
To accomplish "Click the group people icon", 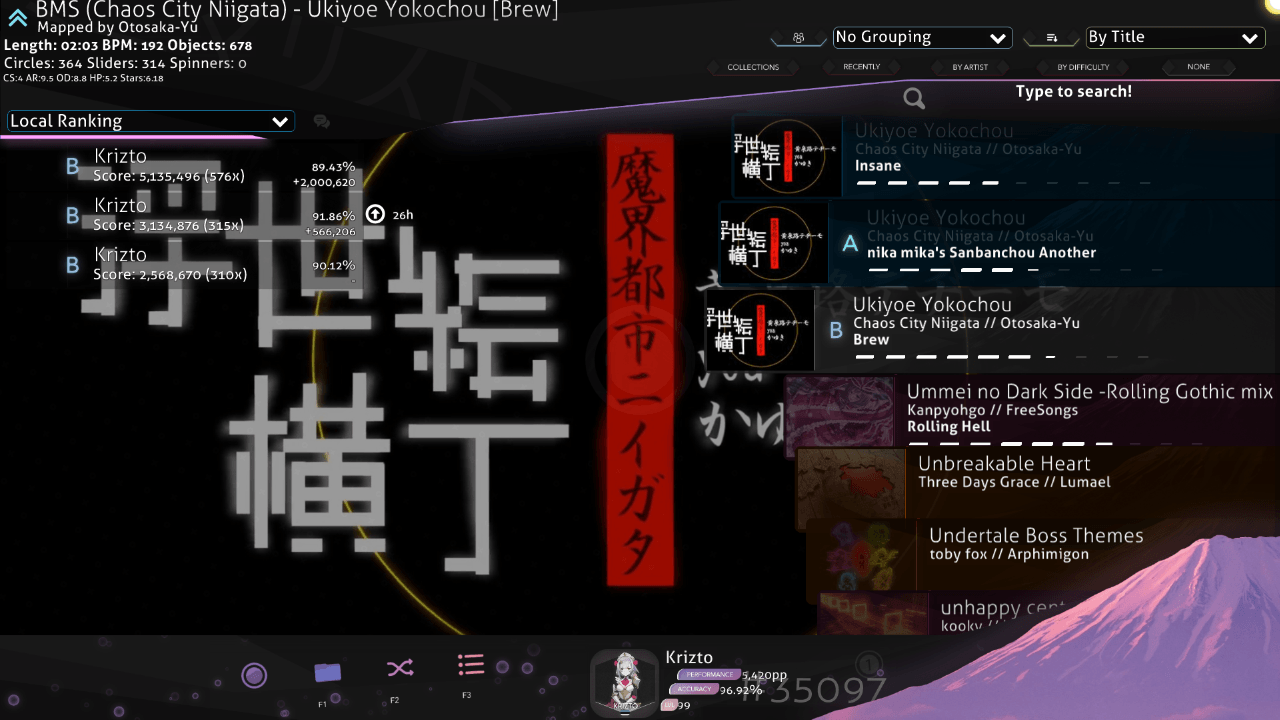I will 798,38.
